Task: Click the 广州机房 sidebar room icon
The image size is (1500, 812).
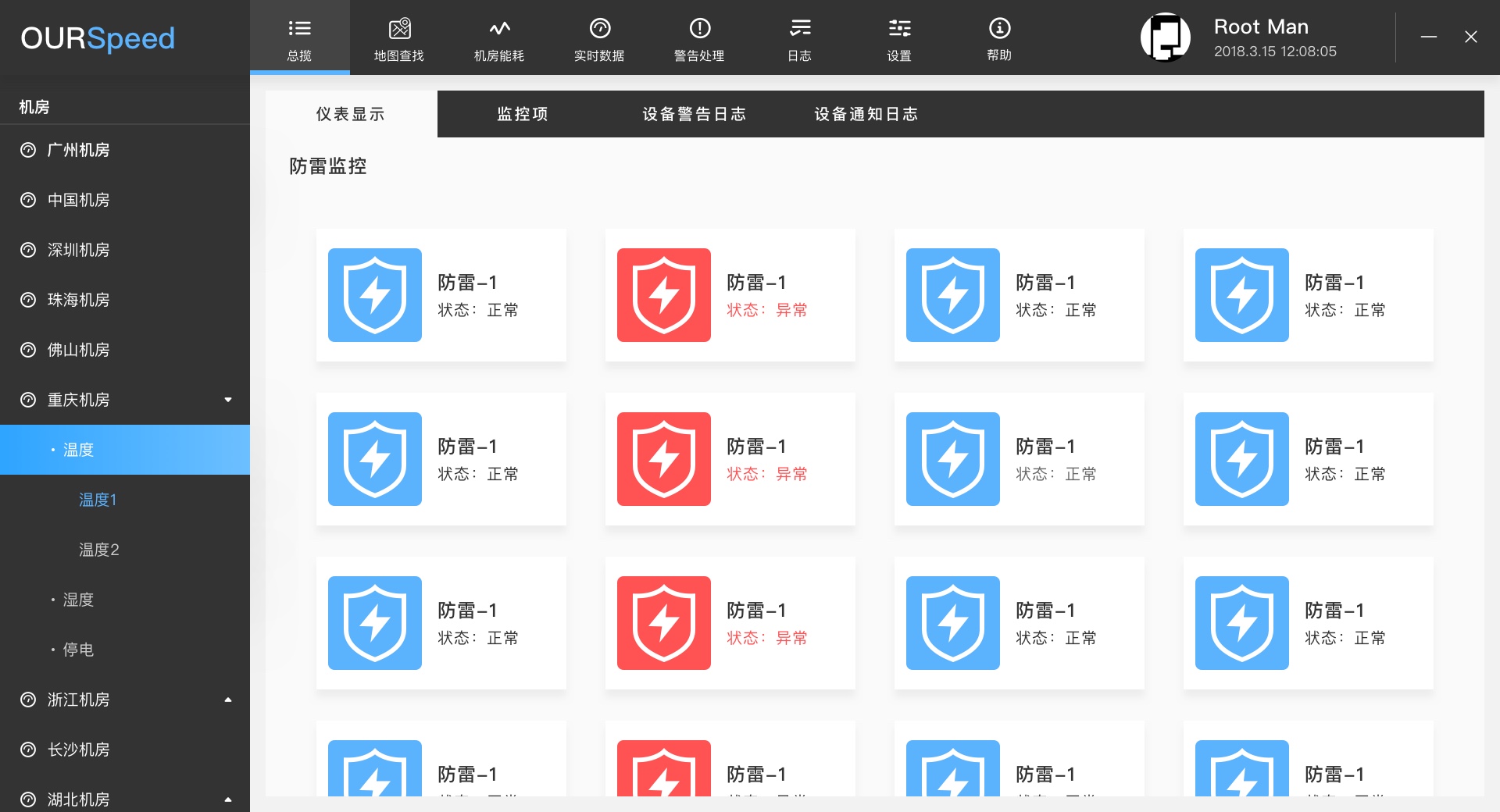Action: 27,150
